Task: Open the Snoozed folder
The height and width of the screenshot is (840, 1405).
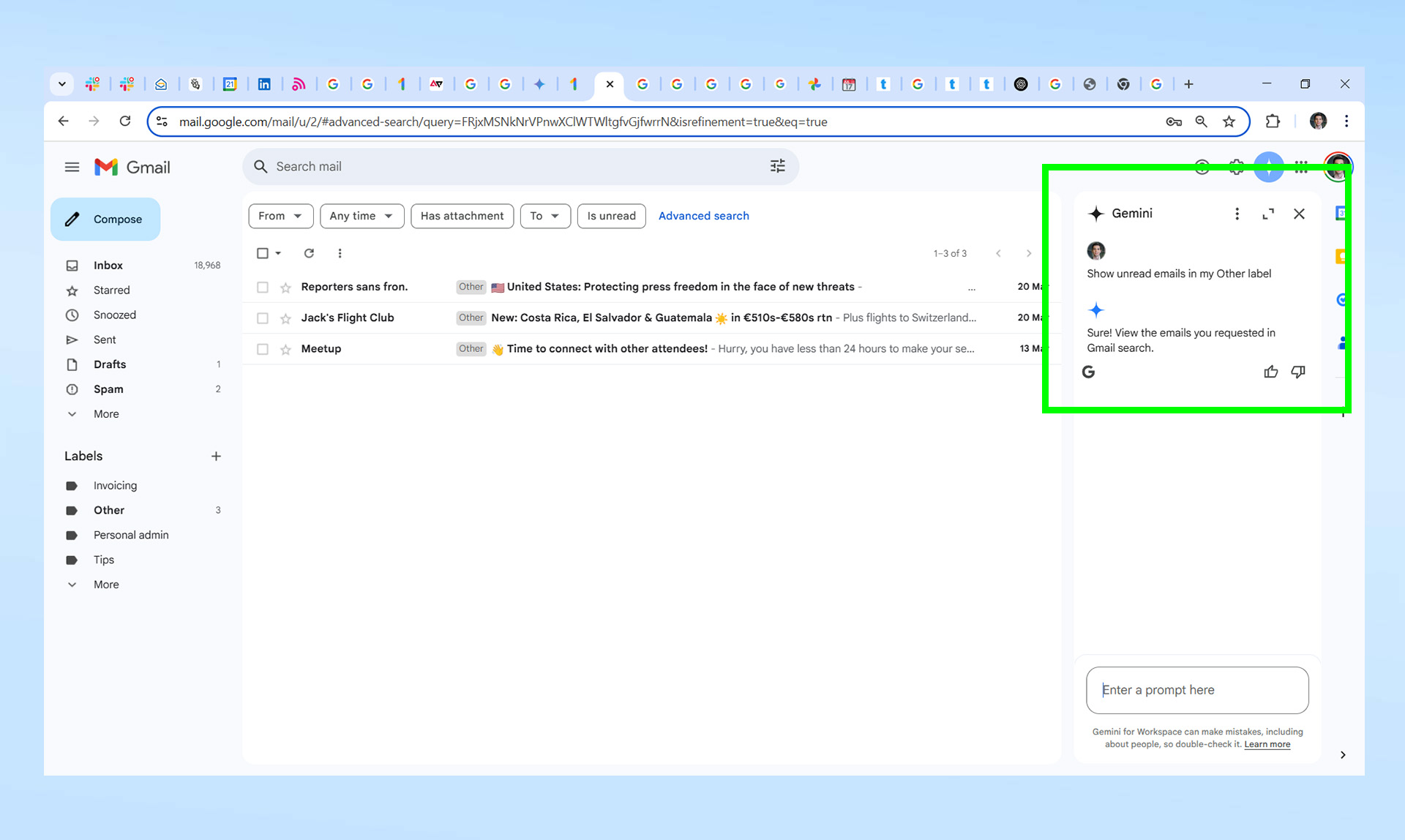Action: (x=115, y=315)
